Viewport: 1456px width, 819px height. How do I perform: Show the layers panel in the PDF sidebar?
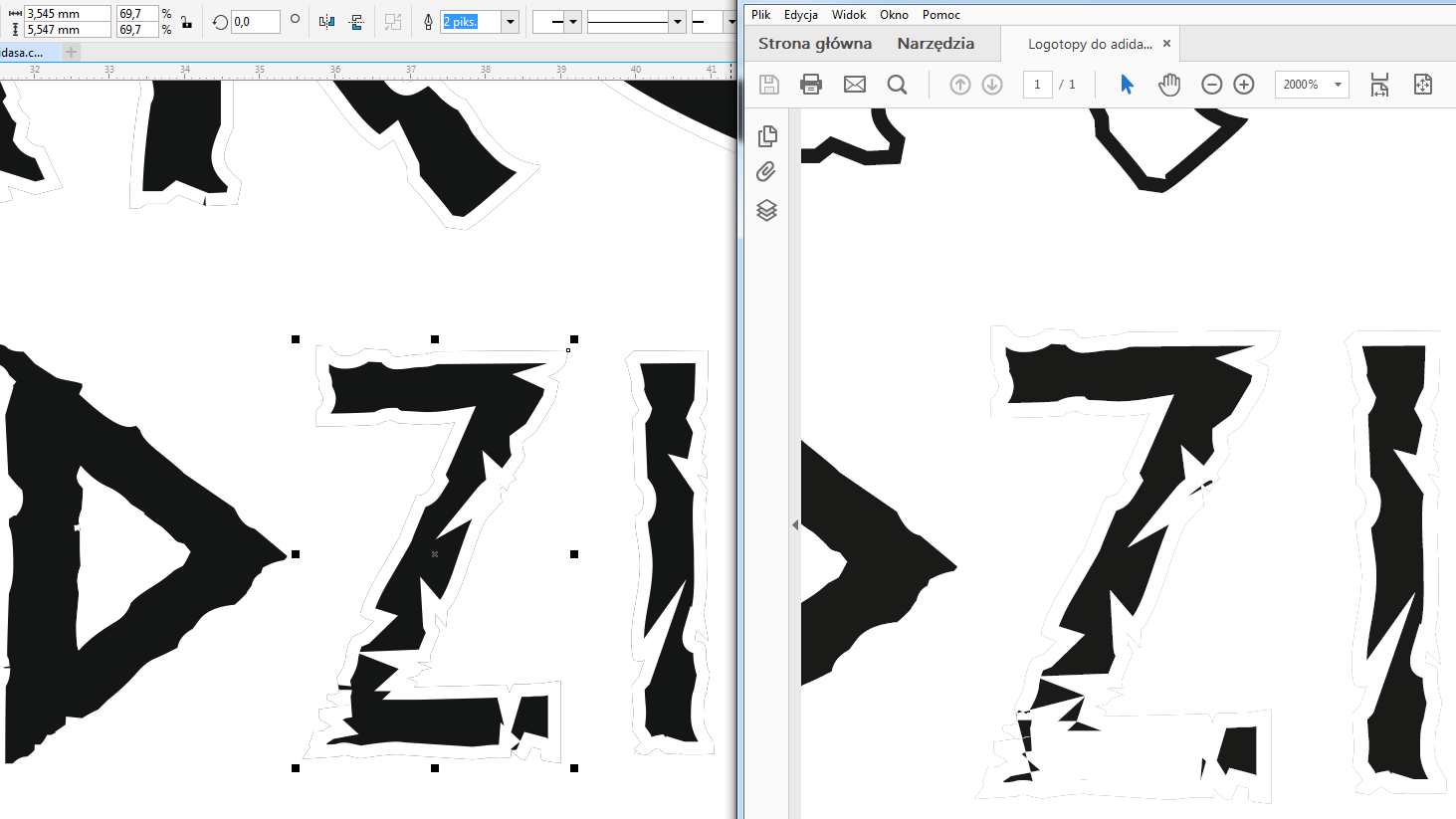tap(766, 210)
